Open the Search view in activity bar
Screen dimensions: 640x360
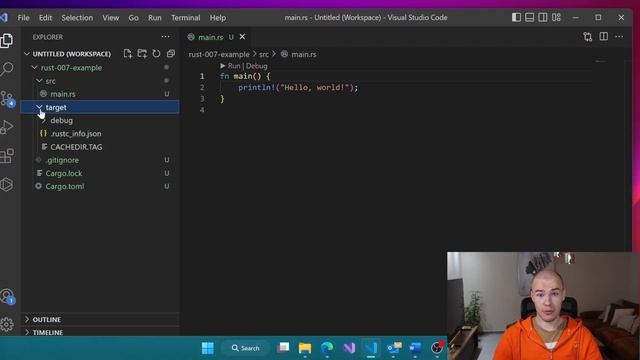tap(7, 69)
